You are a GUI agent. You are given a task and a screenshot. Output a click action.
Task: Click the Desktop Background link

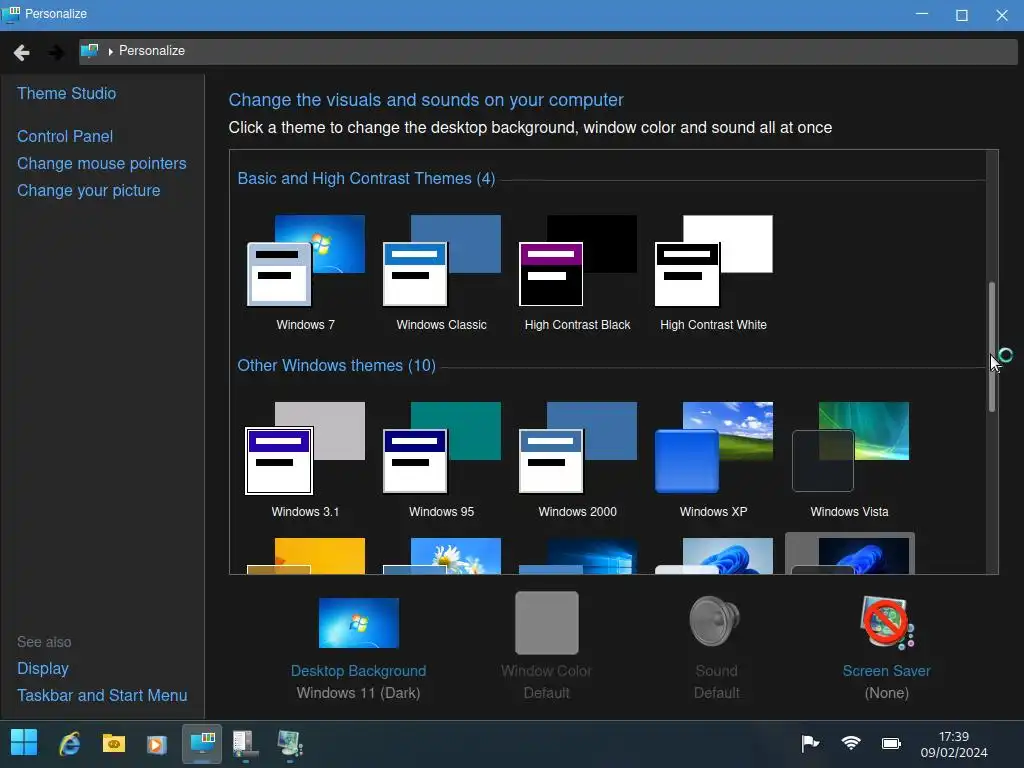tap(359, 671)
